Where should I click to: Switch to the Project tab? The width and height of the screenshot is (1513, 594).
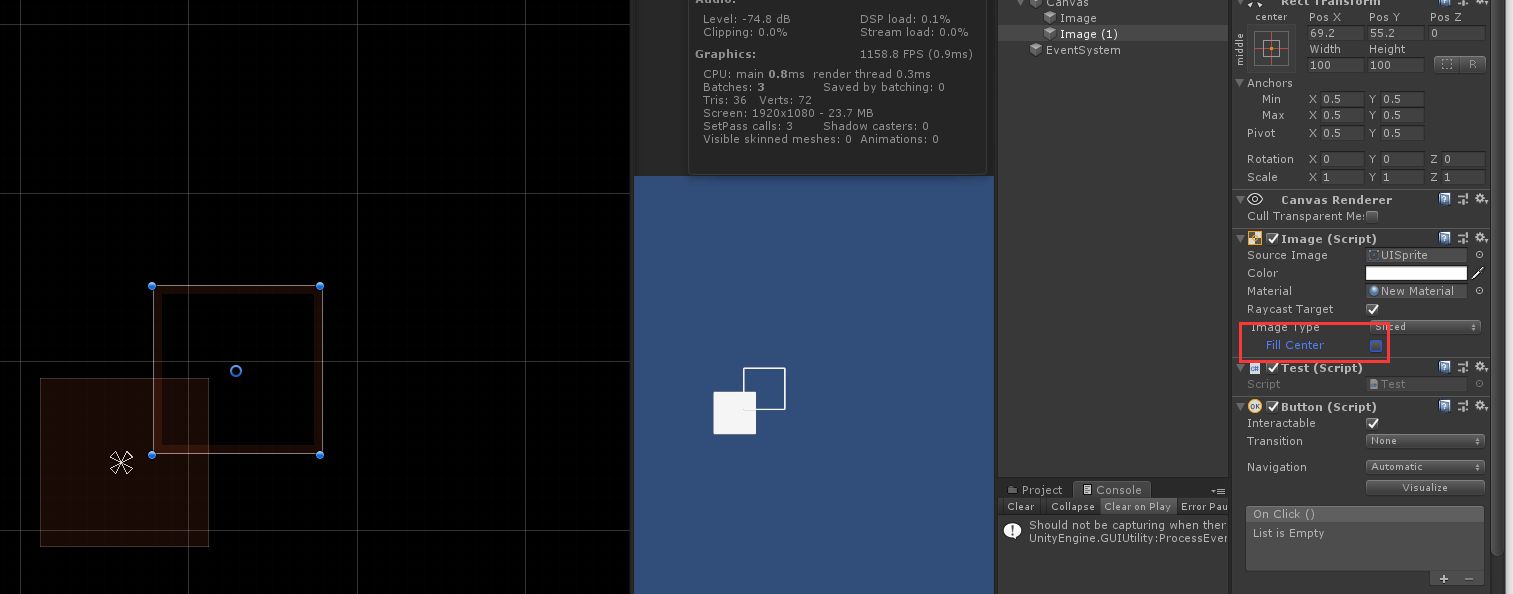1034,490
